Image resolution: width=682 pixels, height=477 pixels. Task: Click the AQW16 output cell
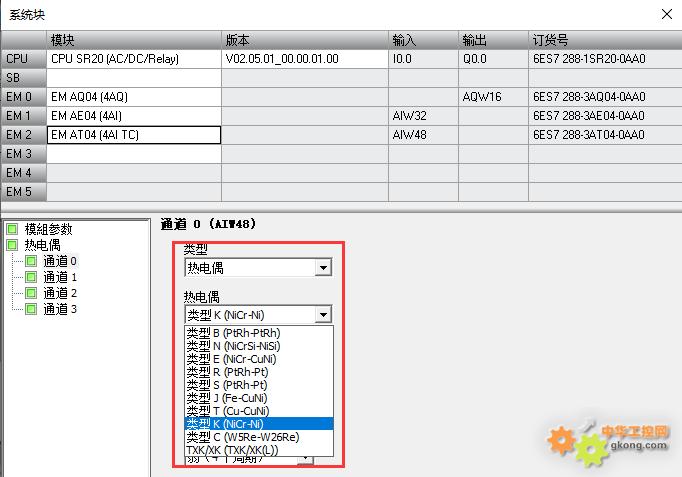point(493,97)
